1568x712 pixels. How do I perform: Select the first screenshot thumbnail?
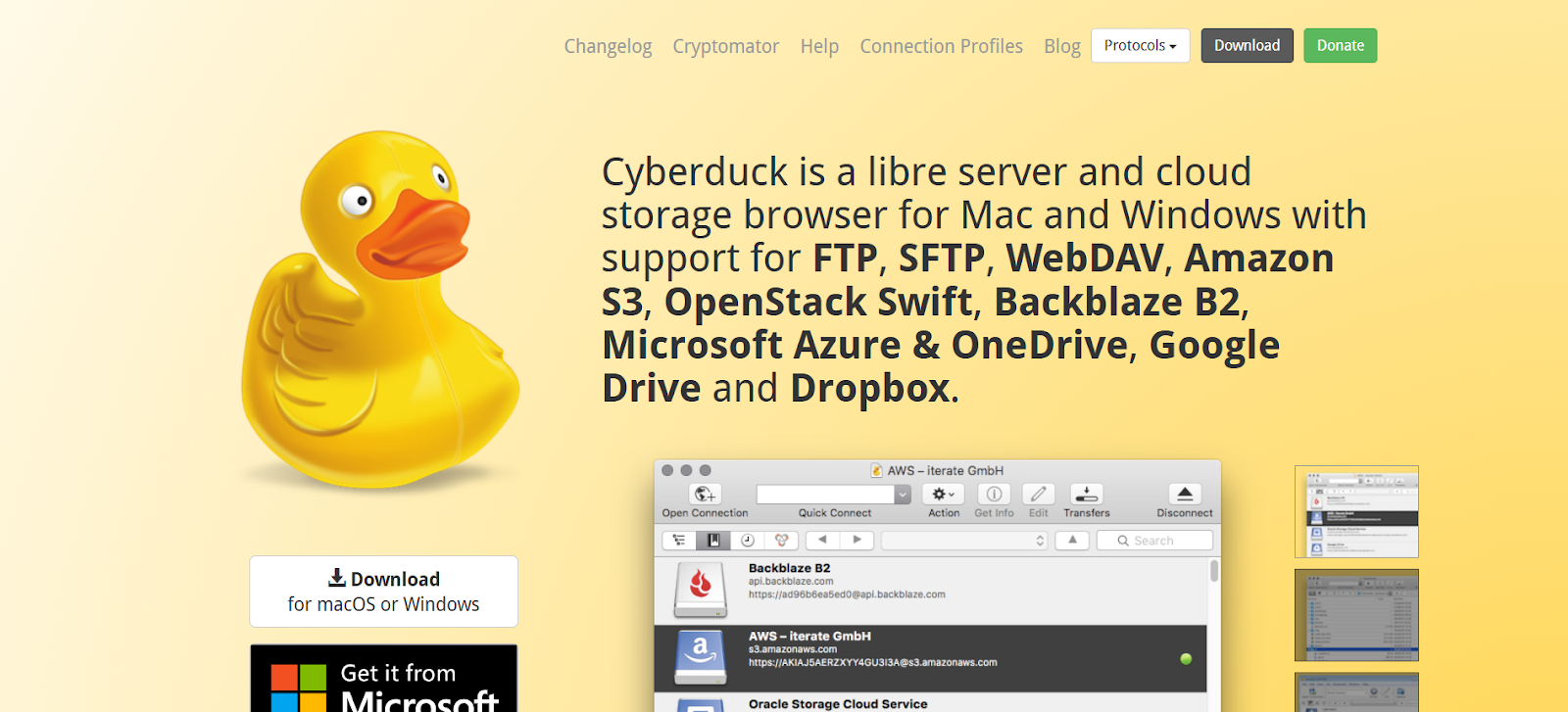[x=1356, y=511]
